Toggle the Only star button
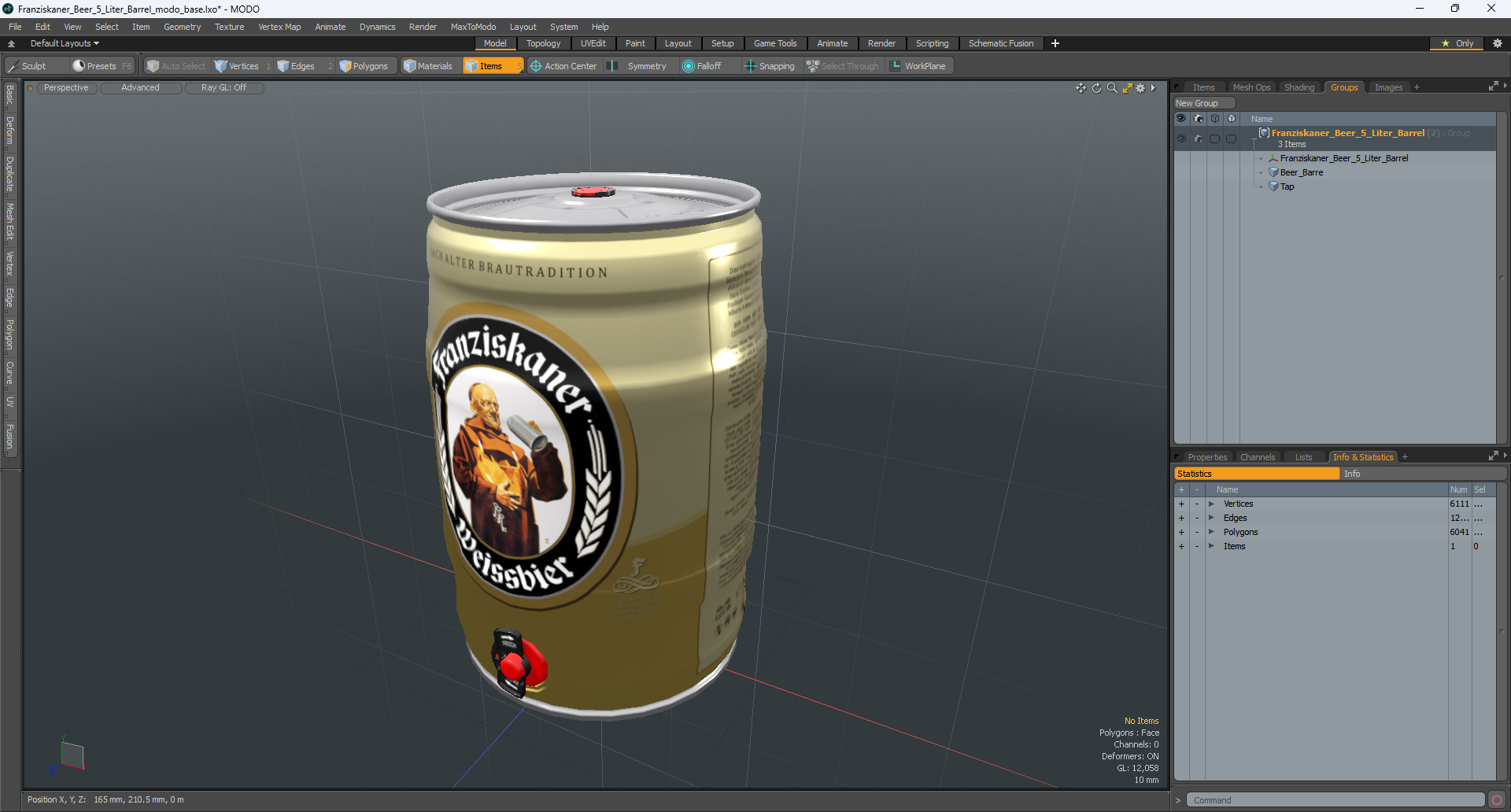The height and width of the screenshot is (812, 1511). (x=1457, y=43)
